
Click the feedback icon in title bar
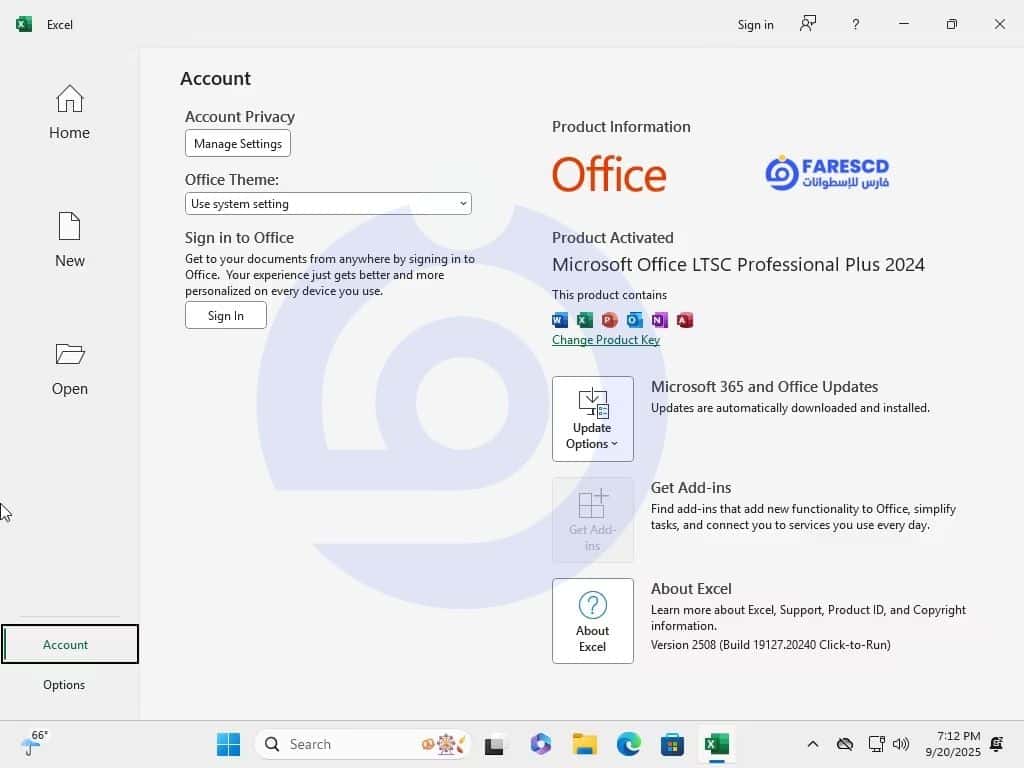coord(808,24)
